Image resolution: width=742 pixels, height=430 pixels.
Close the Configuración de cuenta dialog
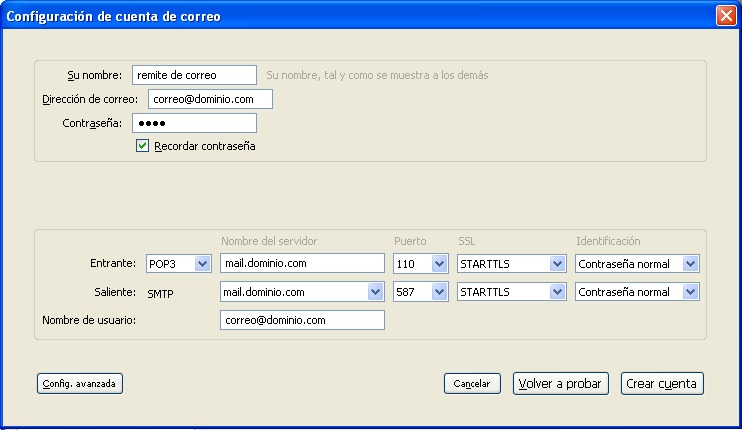[726, 16]
